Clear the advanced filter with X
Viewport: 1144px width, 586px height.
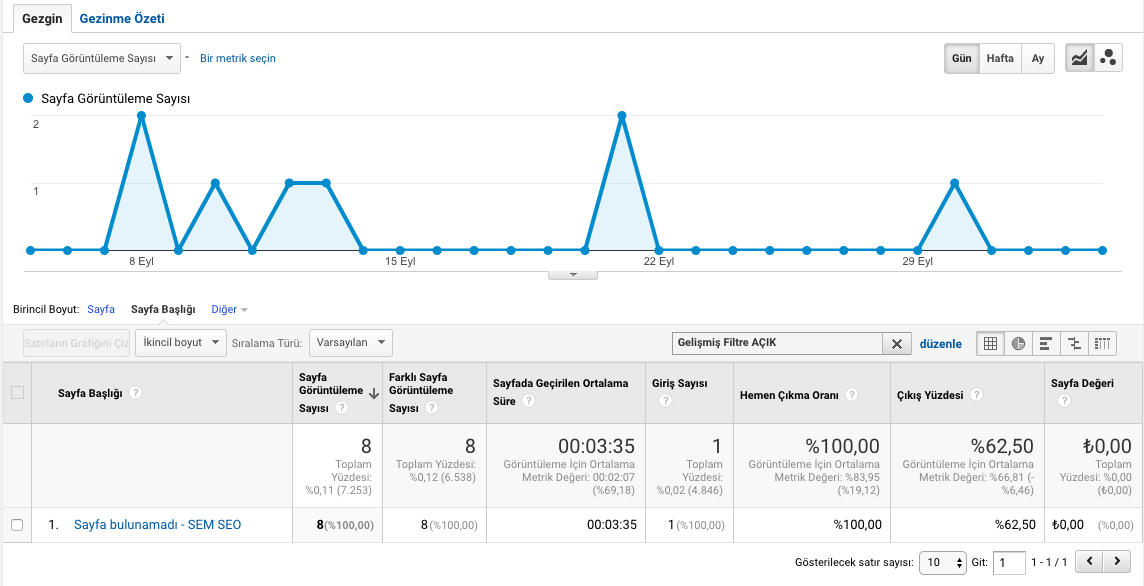pos(897,344)
